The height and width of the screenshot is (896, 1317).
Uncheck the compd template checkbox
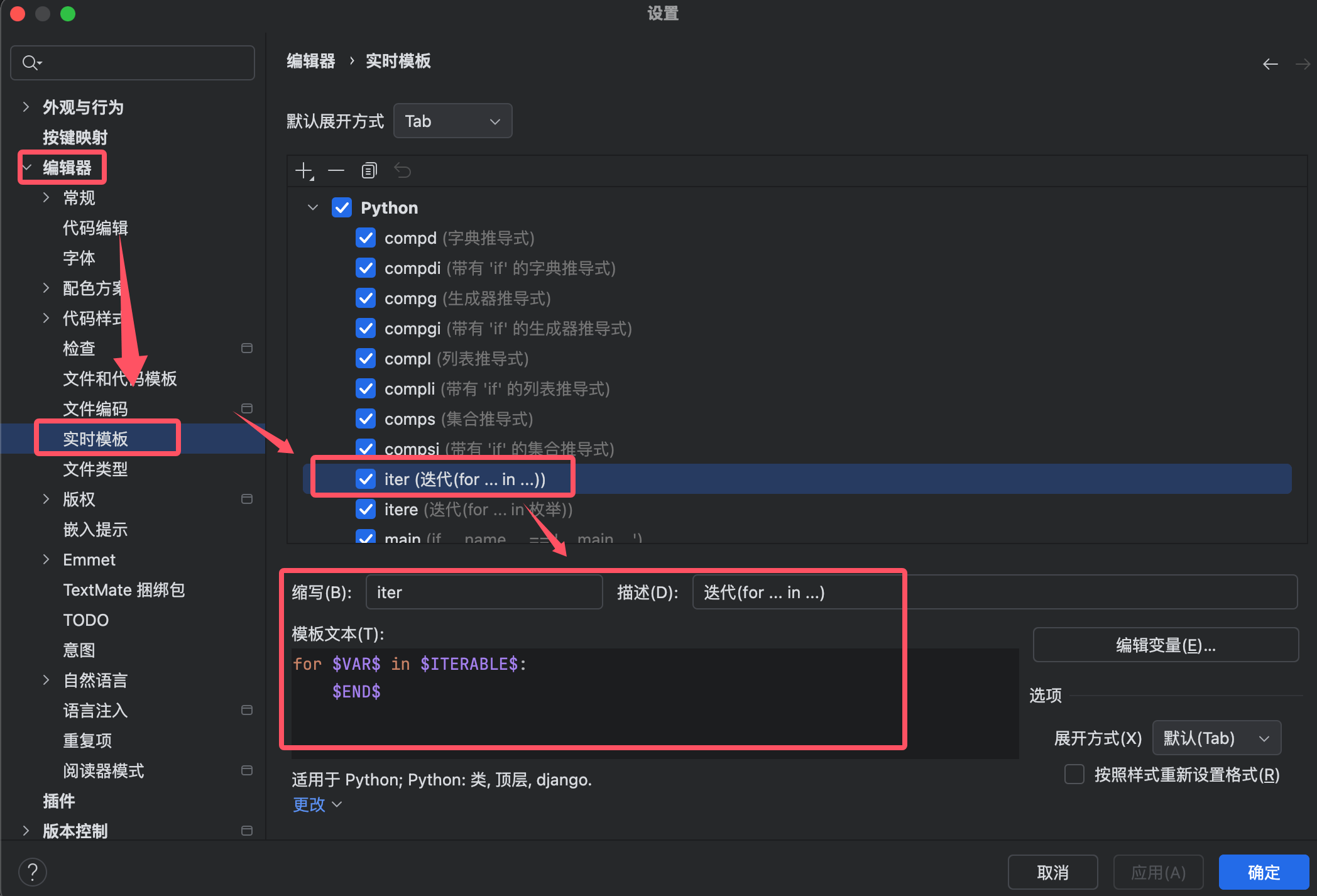[366, 238]
